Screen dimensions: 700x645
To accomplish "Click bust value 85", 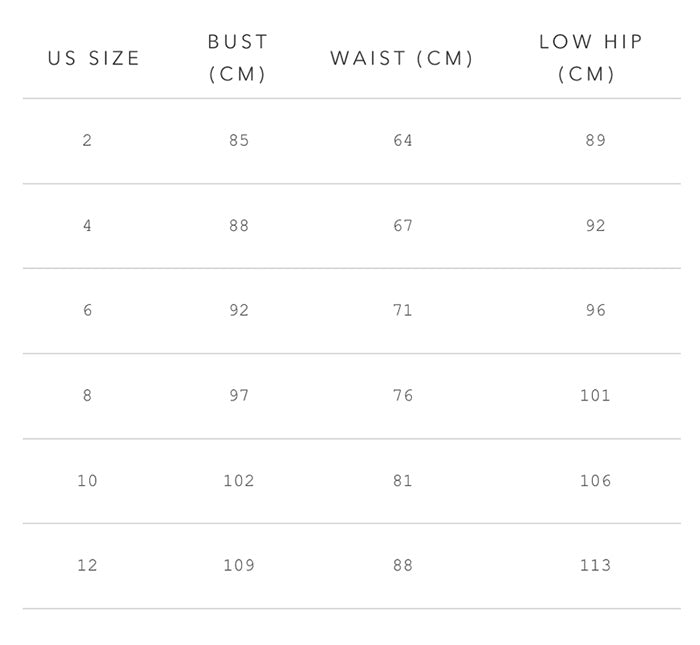I will coord(239,141).
